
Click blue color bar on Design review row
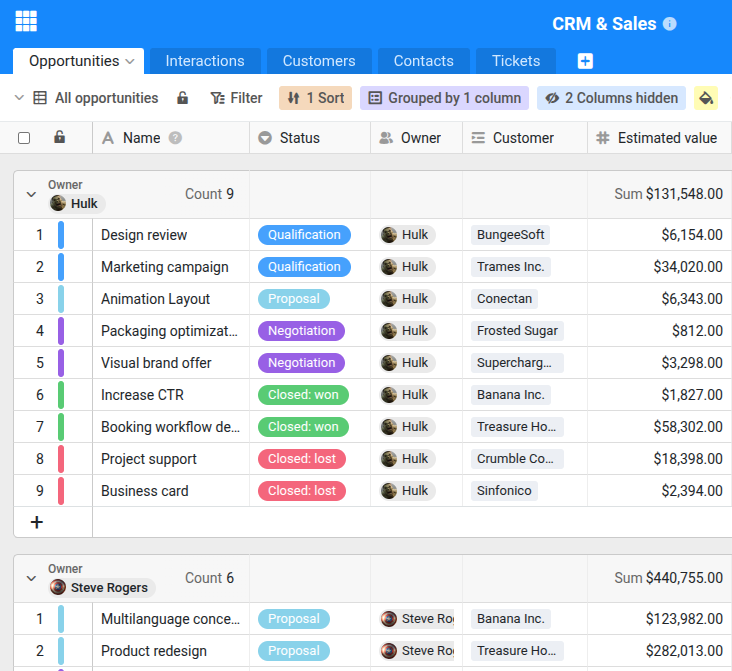(x=61, y=234)
